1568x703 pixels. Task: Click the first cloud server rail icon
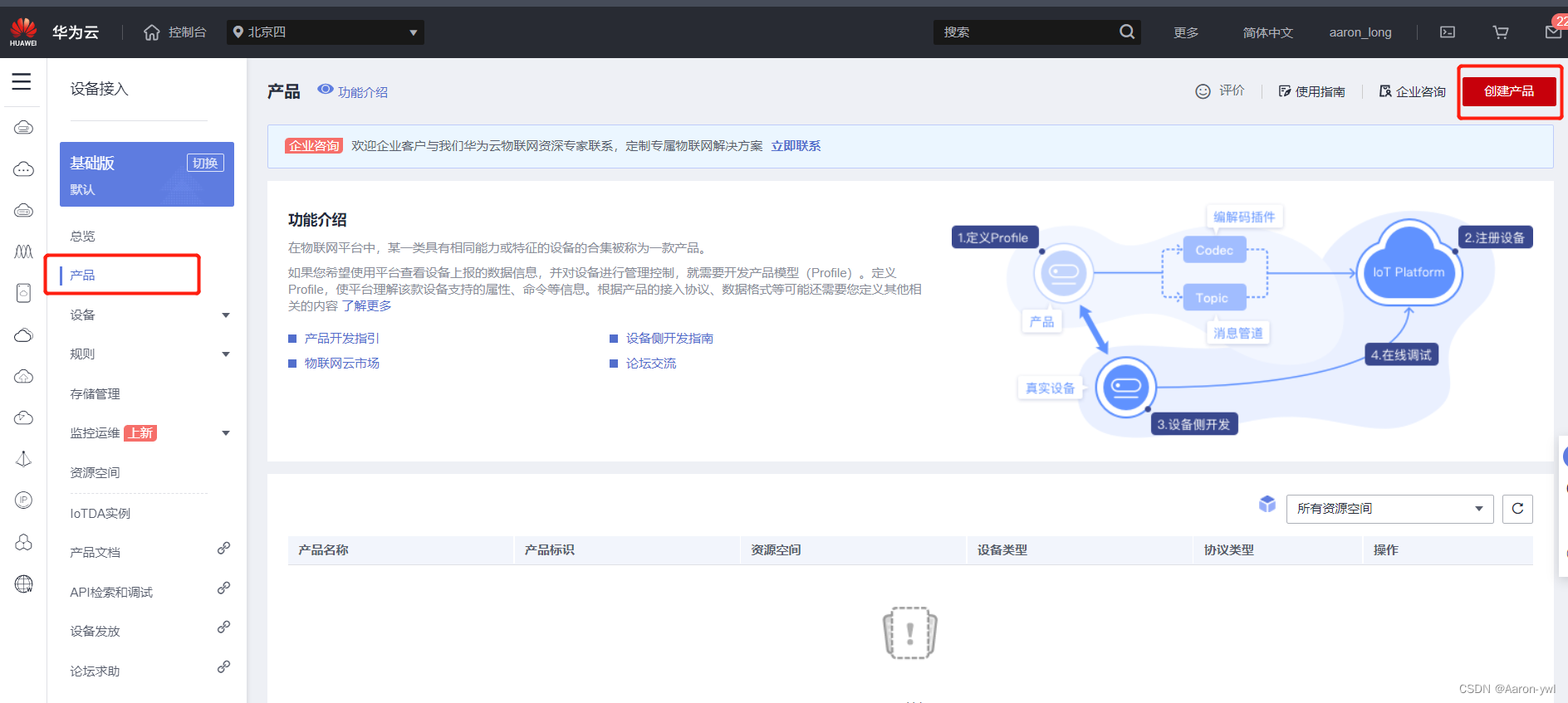coord(24,127)
